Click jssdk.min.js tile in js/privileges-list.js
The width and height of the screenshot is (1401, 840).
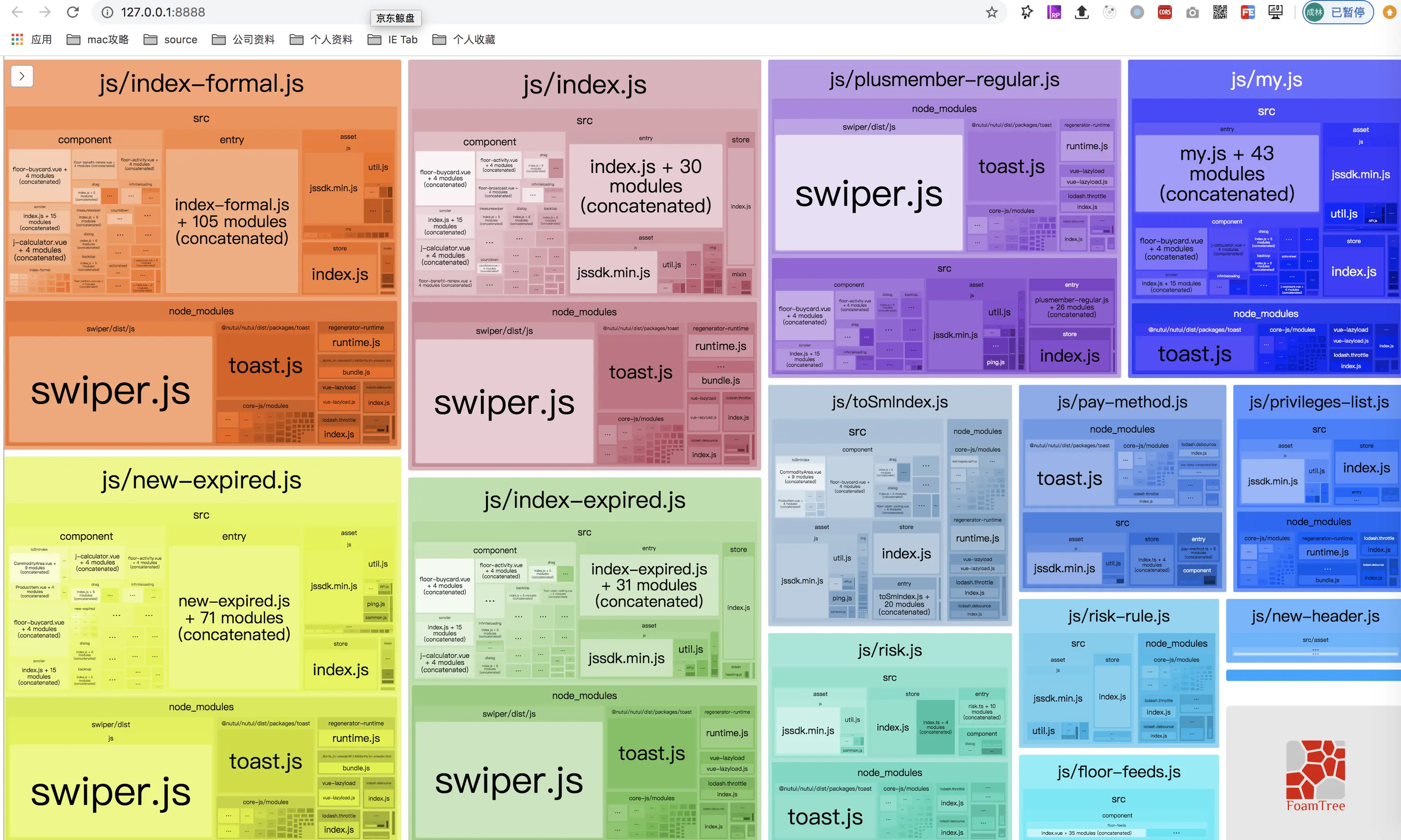pyautogui.click(x=1273, y=481)
